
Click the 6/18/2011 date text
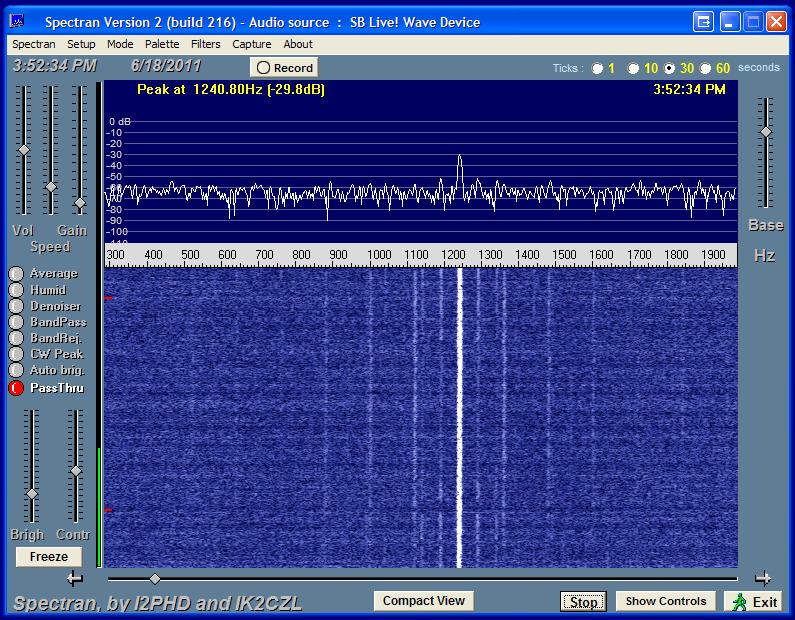(166, 66)
